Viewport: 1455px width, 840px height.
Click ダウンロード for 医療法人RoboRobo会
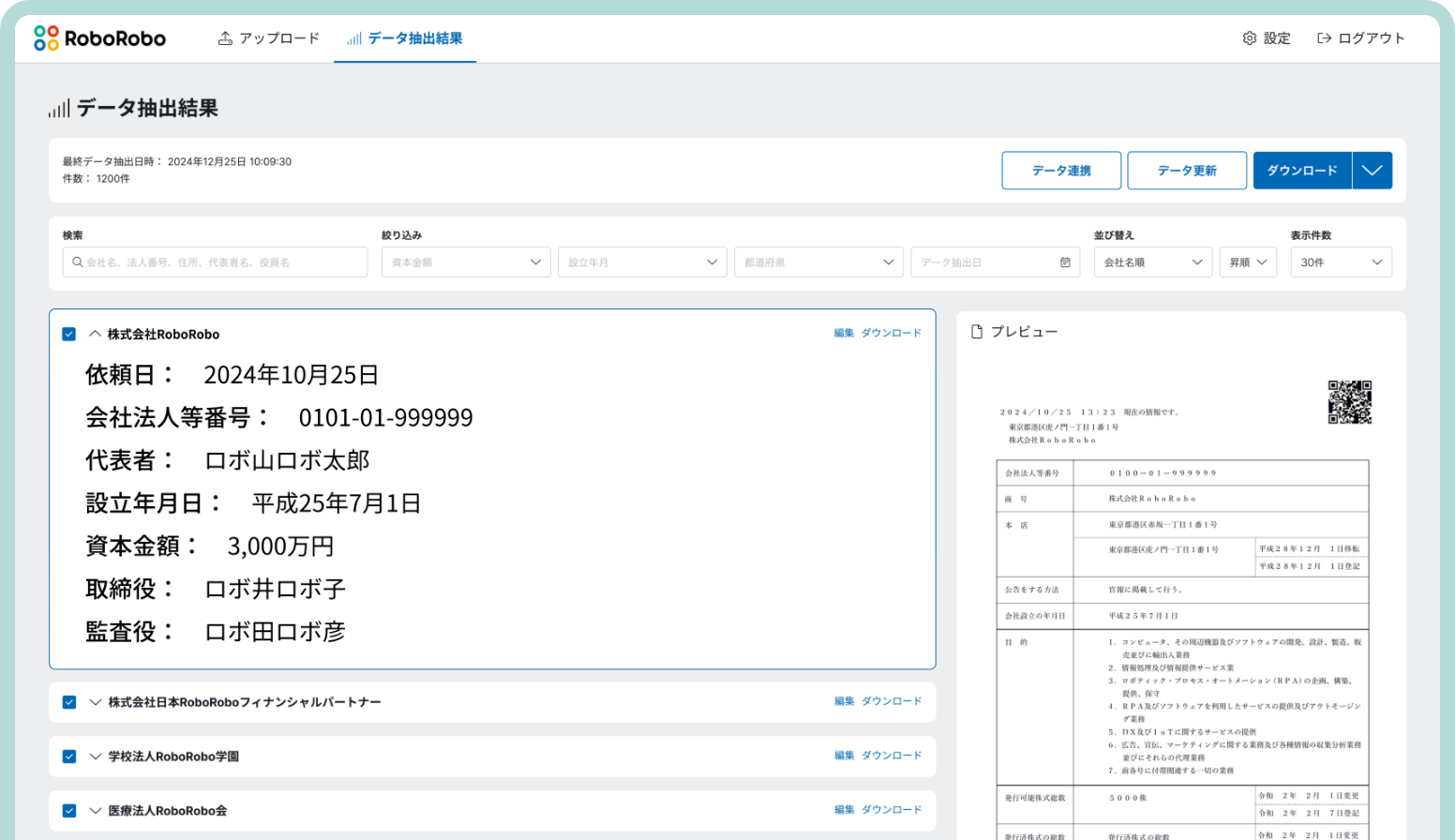tap(892, 810)
